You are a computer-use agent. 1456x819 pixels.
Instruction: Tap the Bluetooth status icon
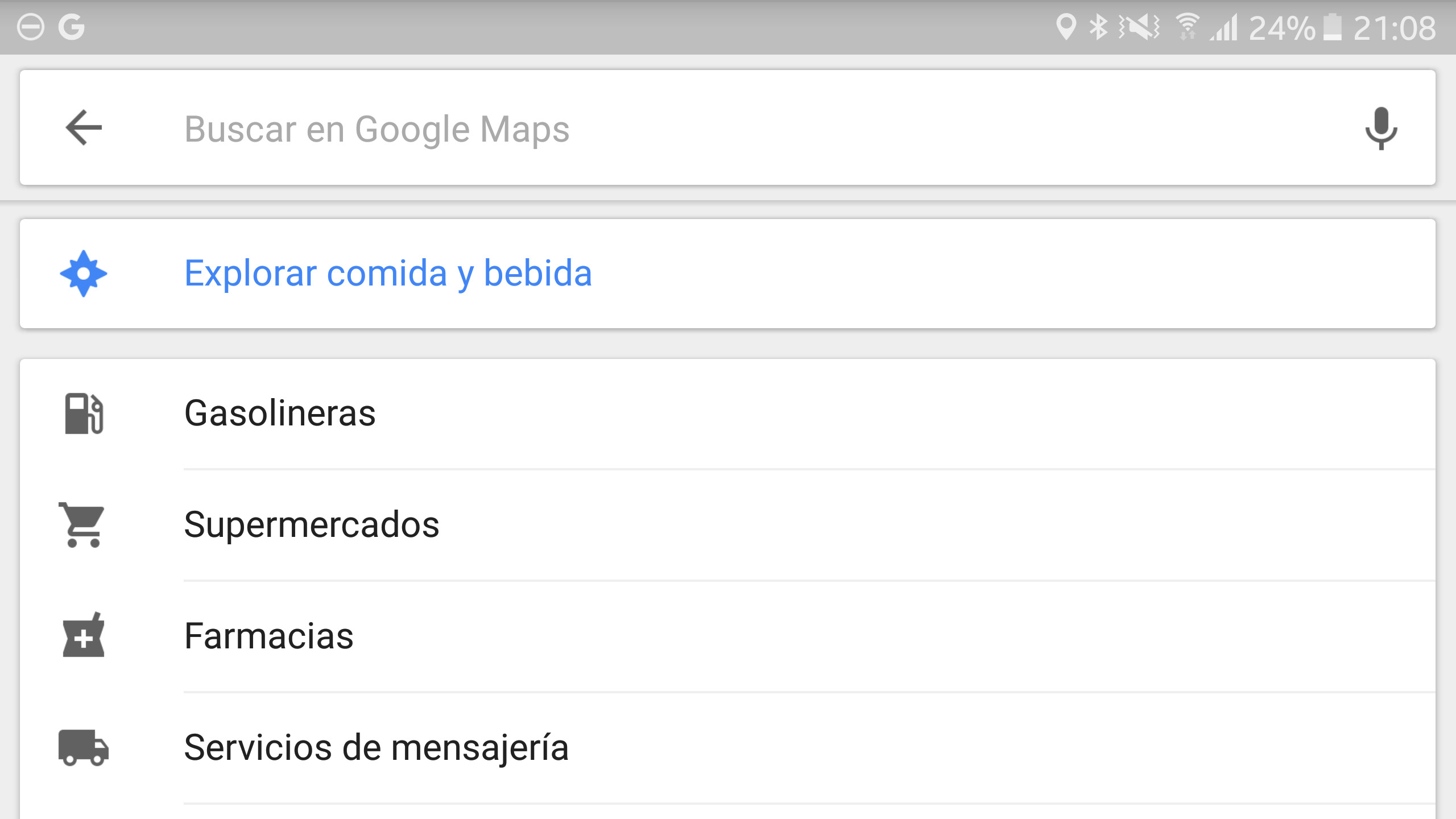click(1099, 27)
